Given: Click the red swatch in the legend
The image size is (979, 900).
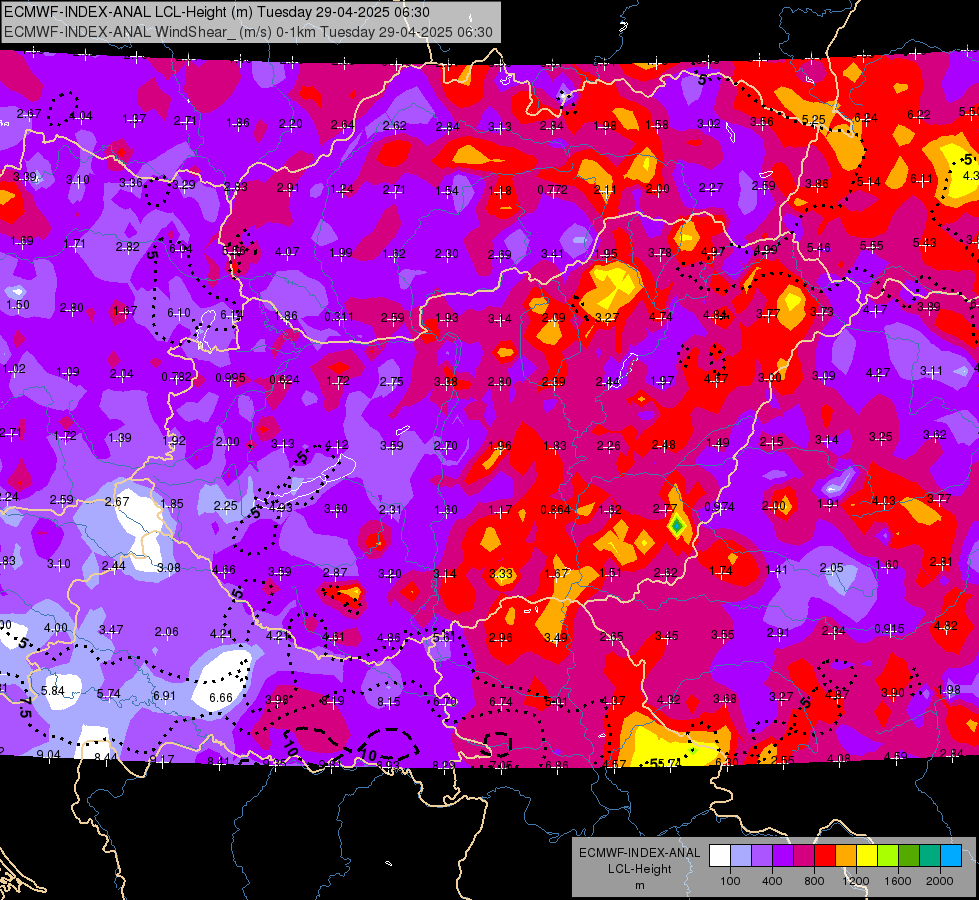Looking at the screenshot, I should pos(825,855).
